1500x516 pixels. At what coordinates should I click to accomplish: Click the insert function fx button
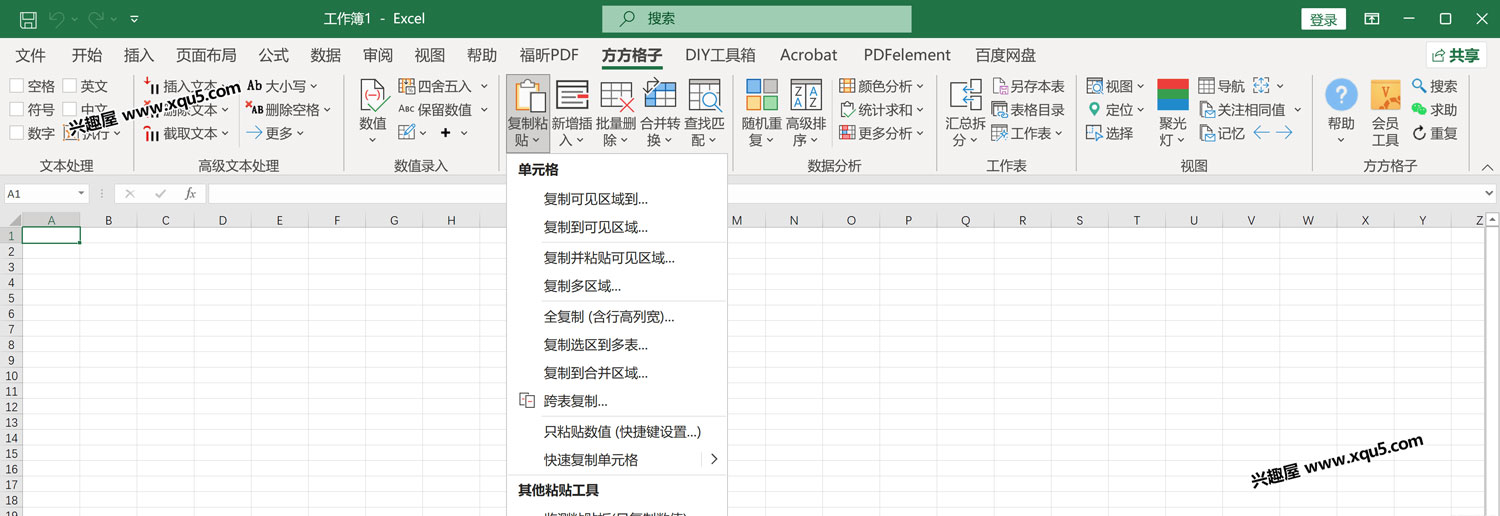tap(190, 194)
